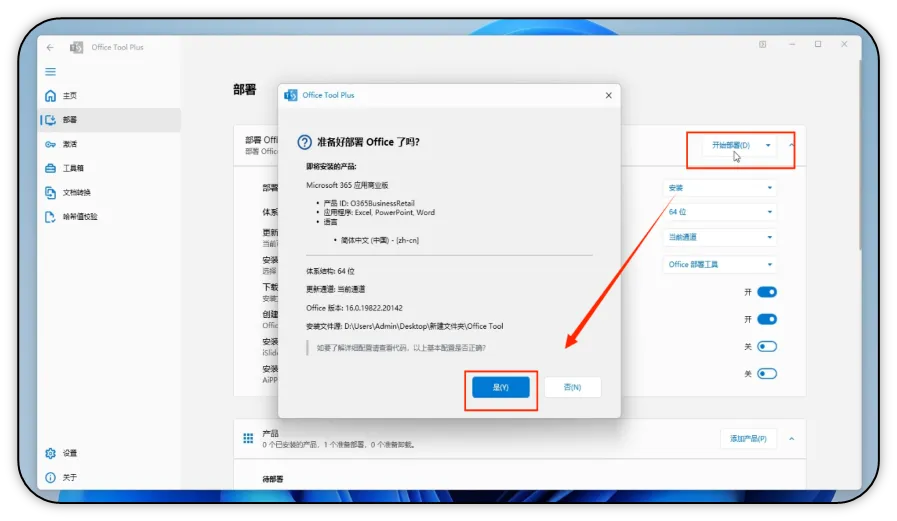This screenshot has height=521, width=897.
Task: Click the question mark icon in the dialog
Action: pyautogui.click(x=304, y=142)
